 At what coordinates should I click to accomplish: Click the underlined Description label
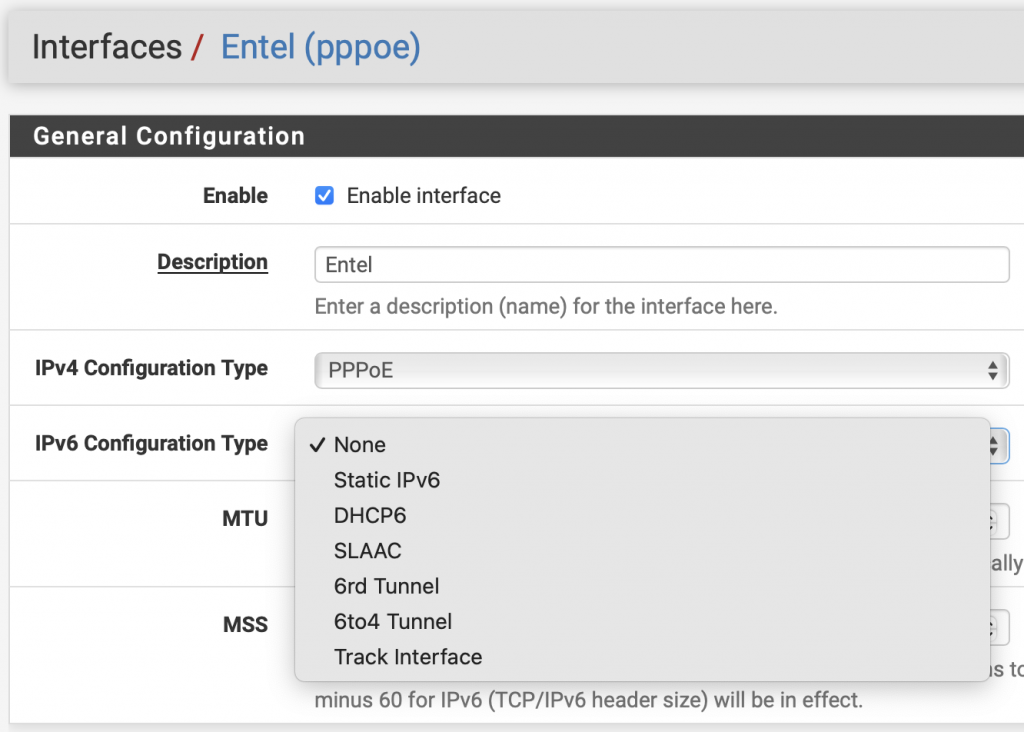[x=212, y=262]
